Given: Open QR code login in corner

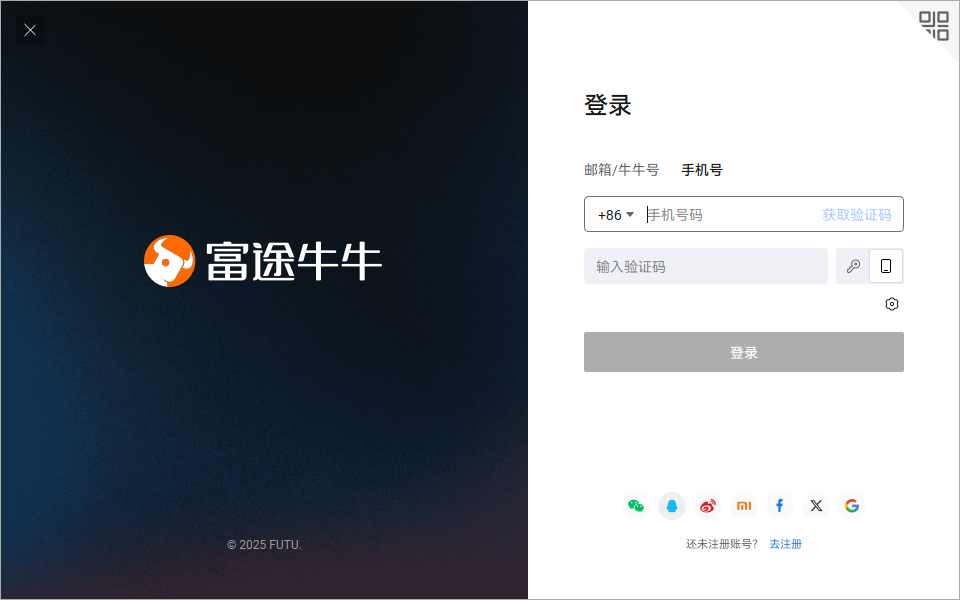Looking at the screenshot, I should (x=934, y=26).
